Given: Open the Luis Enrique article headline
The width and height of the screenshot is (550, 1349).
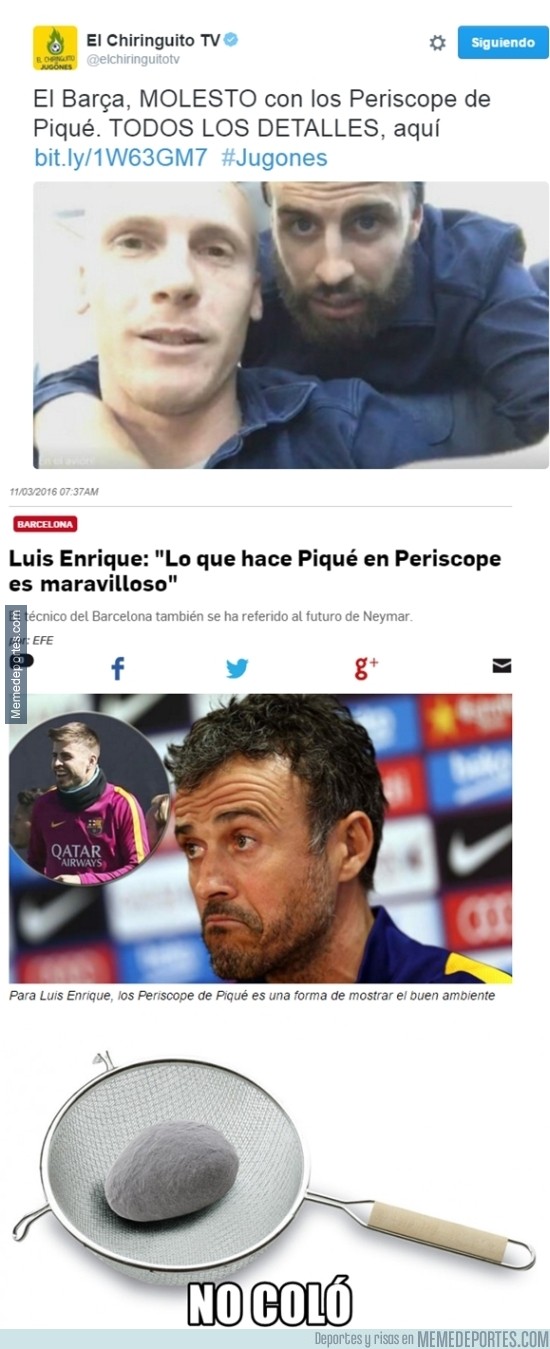Looking at the screenshot, I should click(x=255, y=570).
